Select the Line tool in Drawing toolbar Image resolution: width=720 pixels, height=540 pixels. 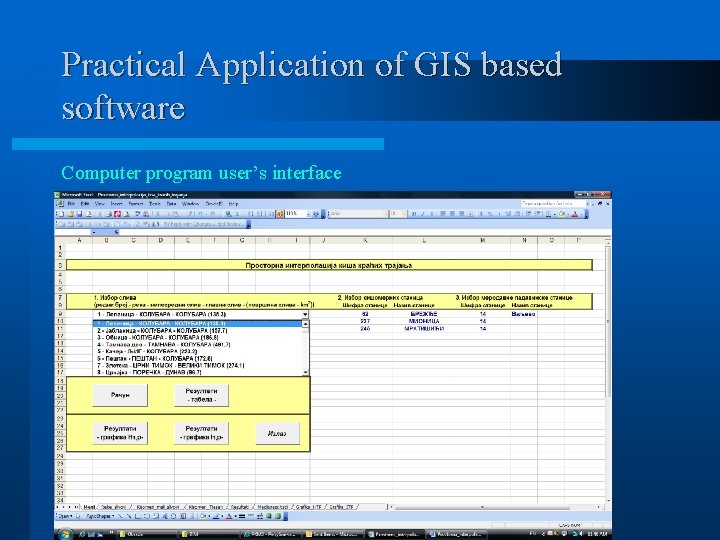120,516
